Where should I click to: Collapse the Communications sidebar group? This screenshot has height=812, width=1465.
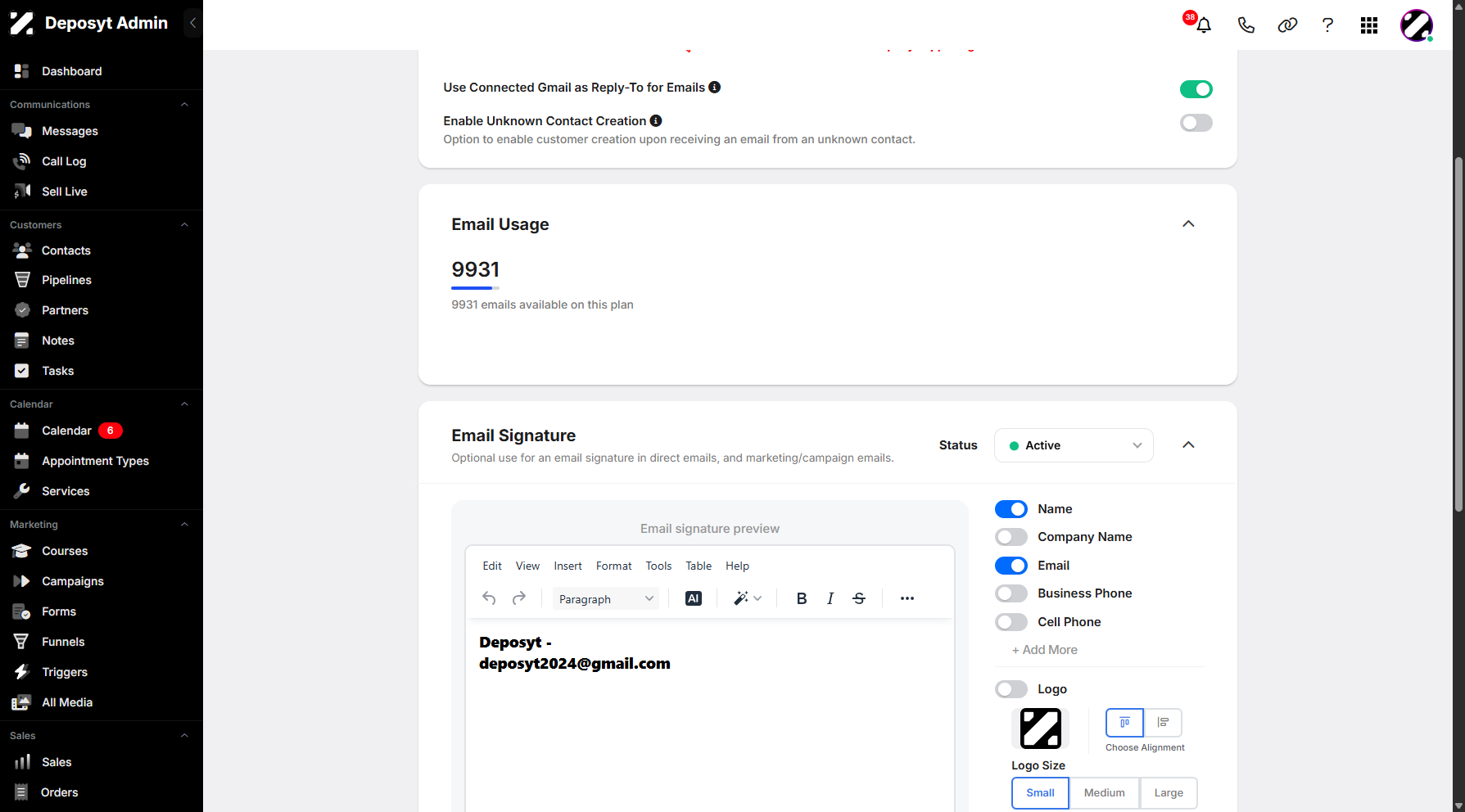tap(184, 105)
